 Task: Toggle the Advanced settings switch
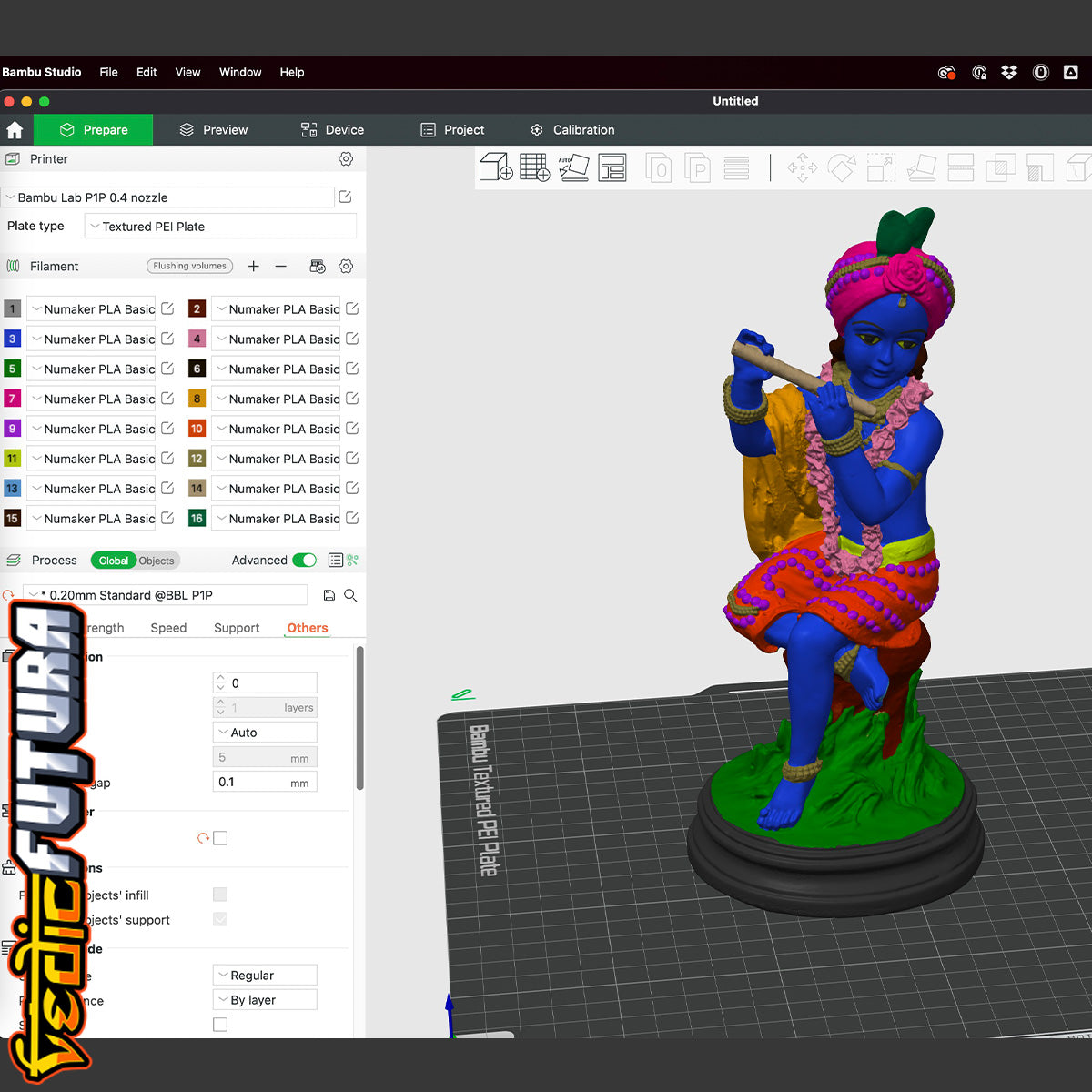click(304, 561)
